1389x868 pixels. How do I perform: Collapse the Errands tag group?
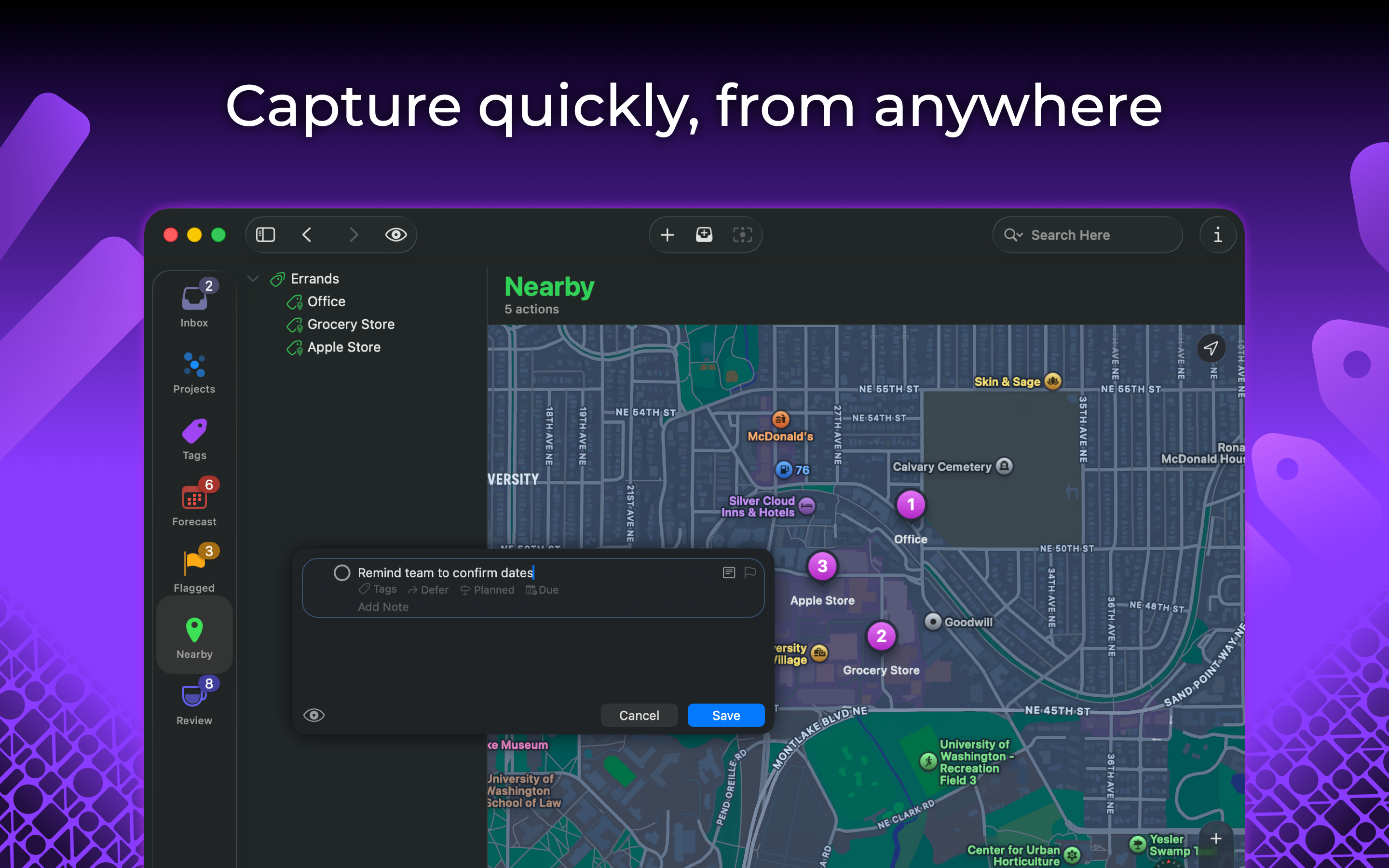[253, 279]
